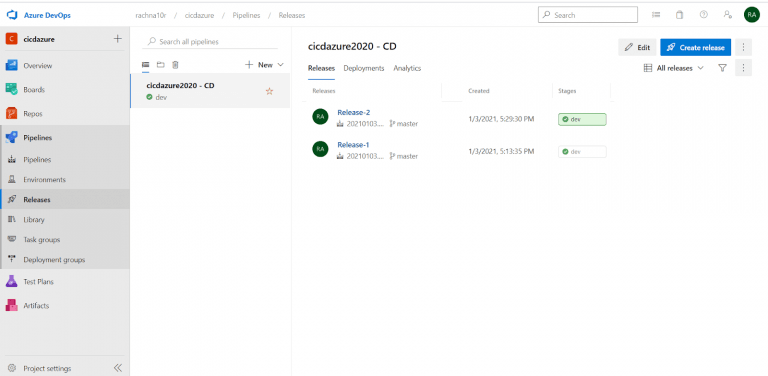The width and height of the screenshot is (768, 376).
Task: Open deleted pipelines trash icon
Action: (175, 65)
